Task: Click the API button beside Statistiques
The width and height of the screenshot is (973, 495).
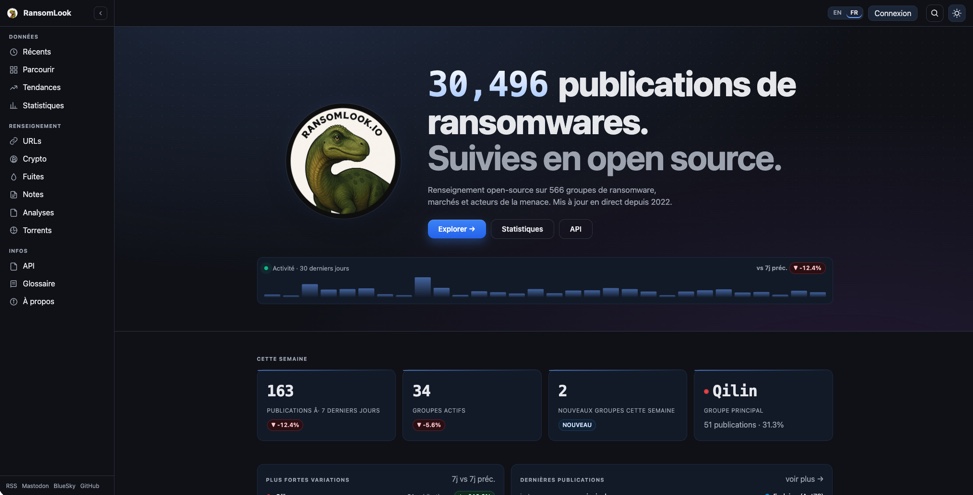Action: [575, 229]
